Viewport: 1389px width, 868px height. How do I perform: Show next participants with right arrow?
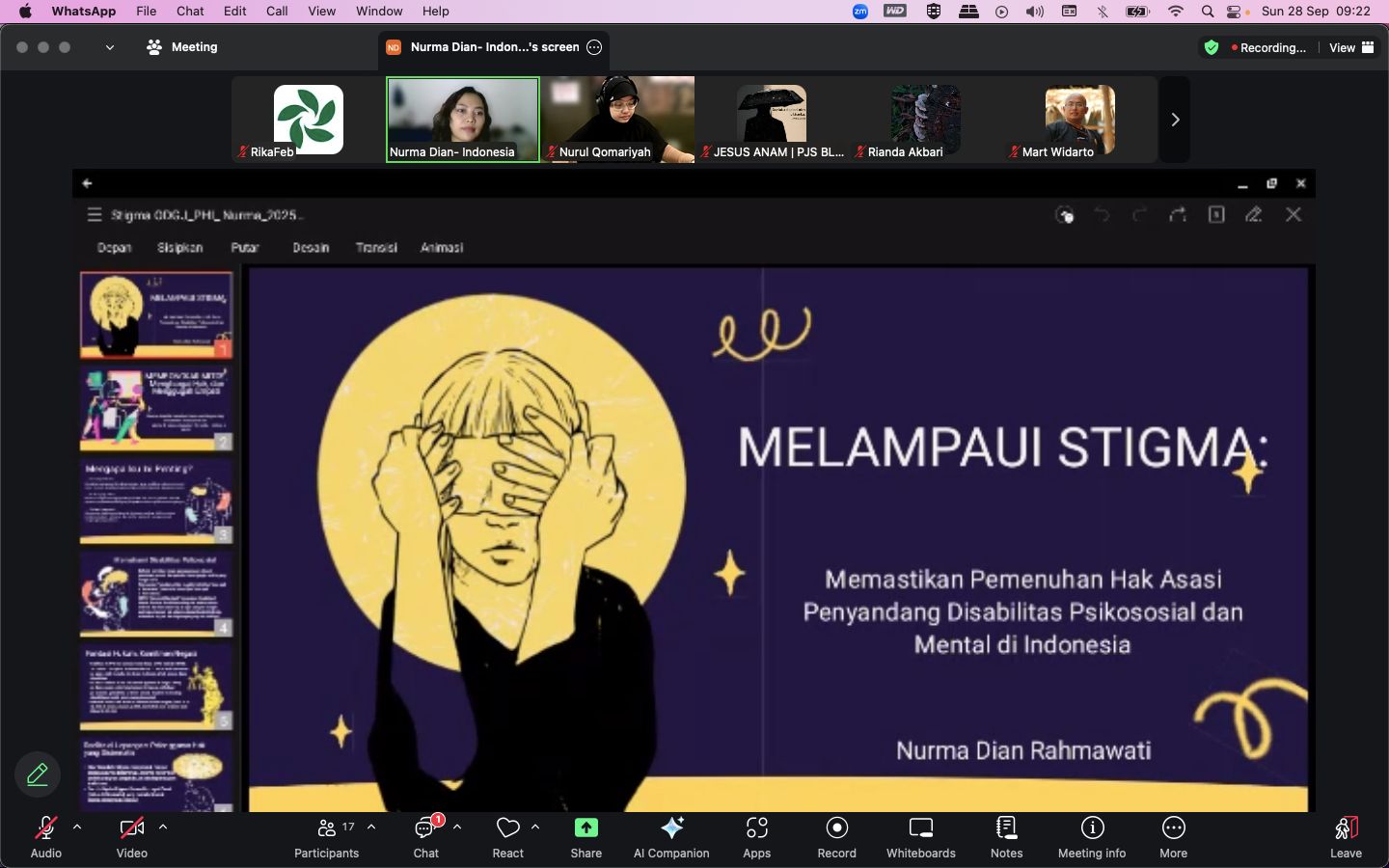[1174, 120]
